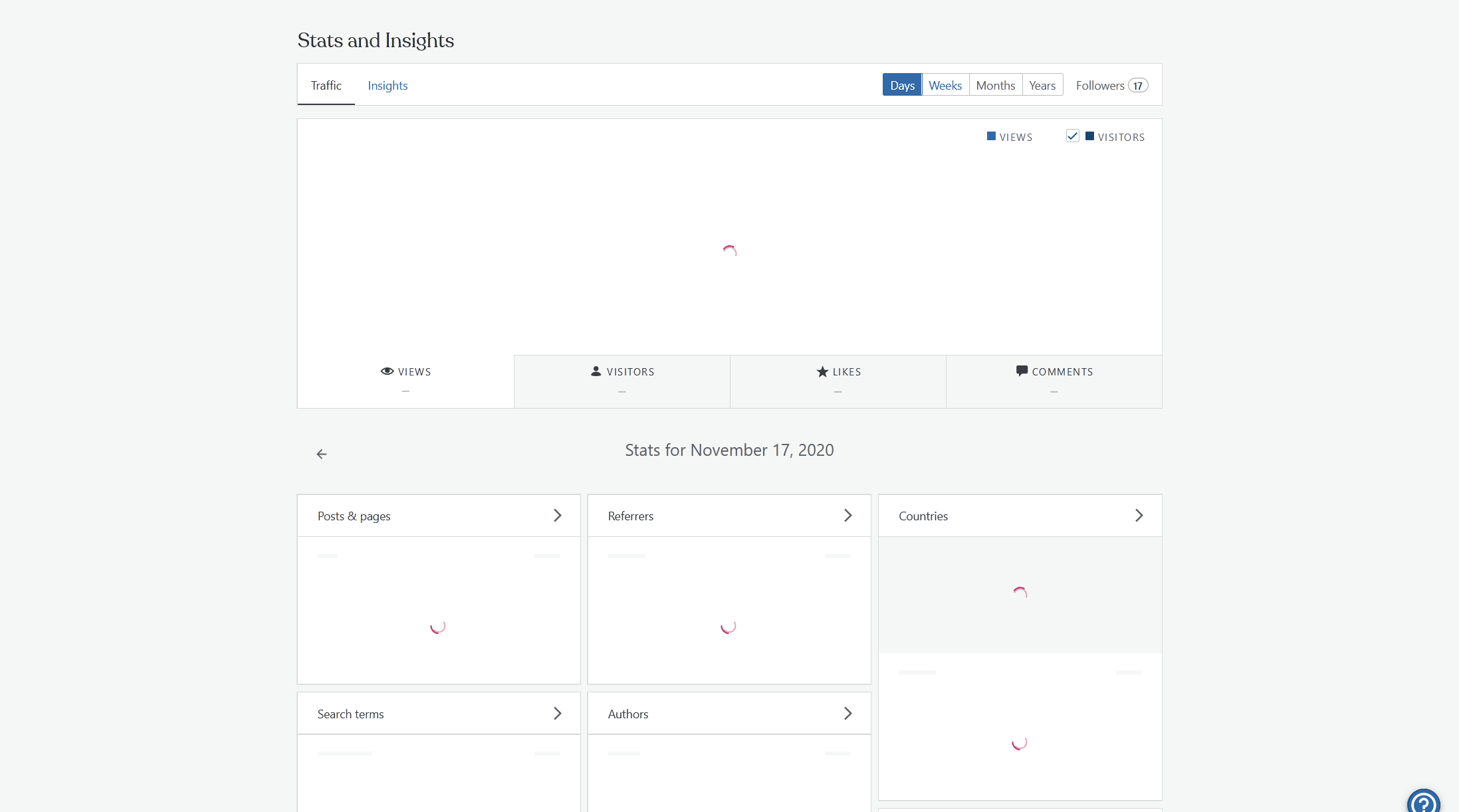Open the Search terms details
The height and width of the screenshot is (812, 1459).
439,714
